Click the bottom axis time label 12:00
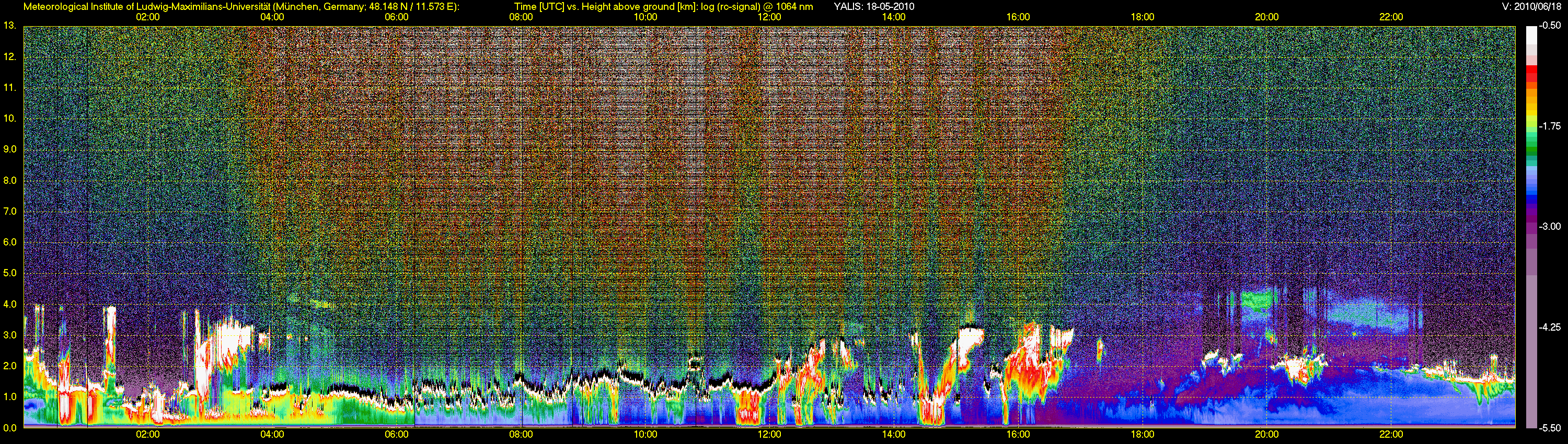This screenshot has width=1568, height=444. click(769, 435)
